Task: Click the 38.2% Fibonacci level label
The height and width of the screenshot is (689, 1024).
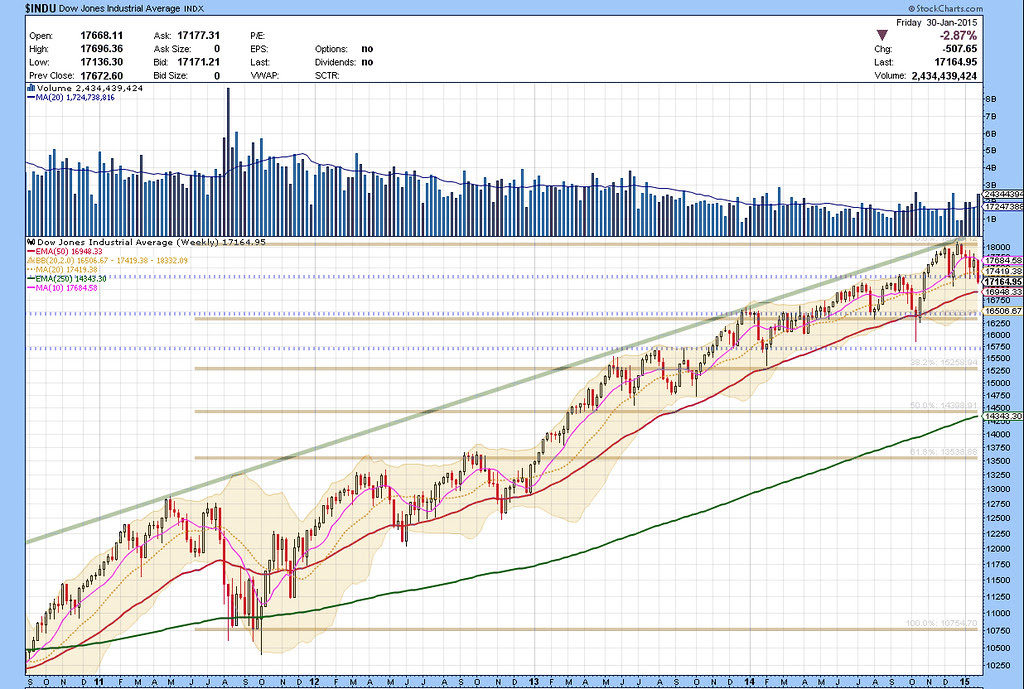Action: [x=944, y=362]
